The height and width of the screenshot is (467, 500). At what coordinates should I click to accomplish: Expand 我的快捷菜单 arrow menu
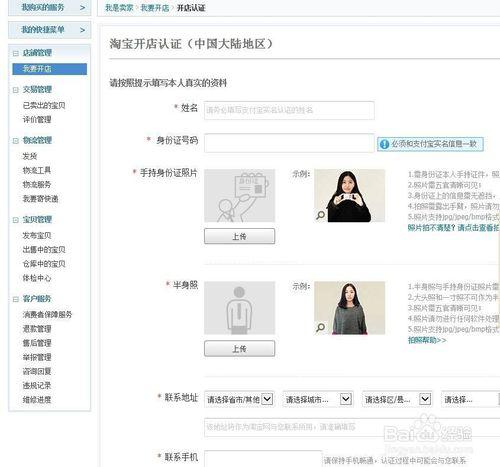point(82,30)
